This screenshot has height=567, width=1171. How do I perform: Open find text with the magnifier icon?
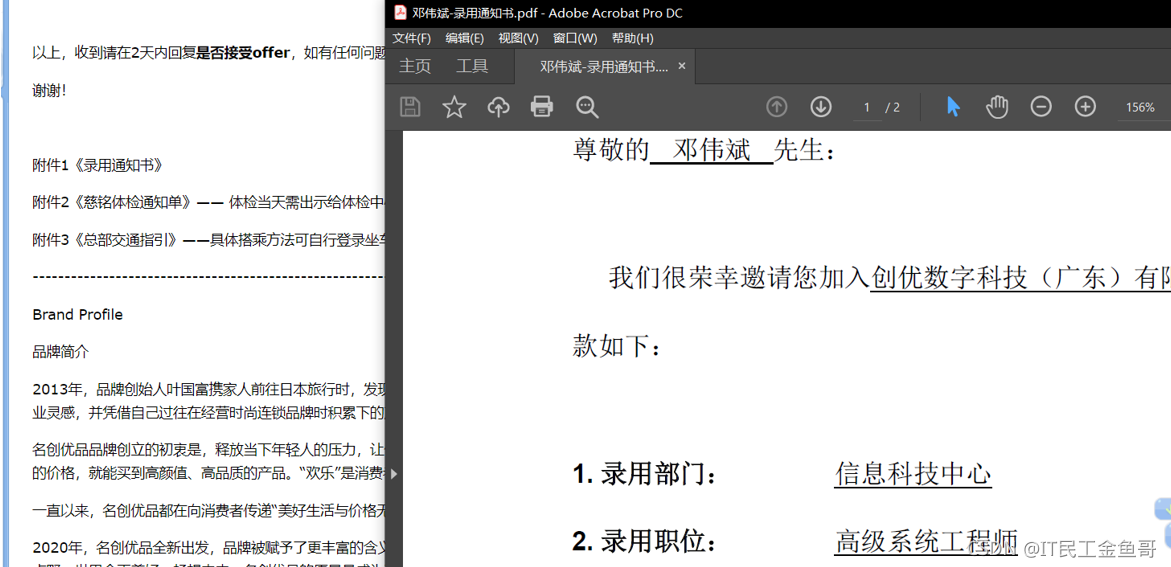coord(587,107)
